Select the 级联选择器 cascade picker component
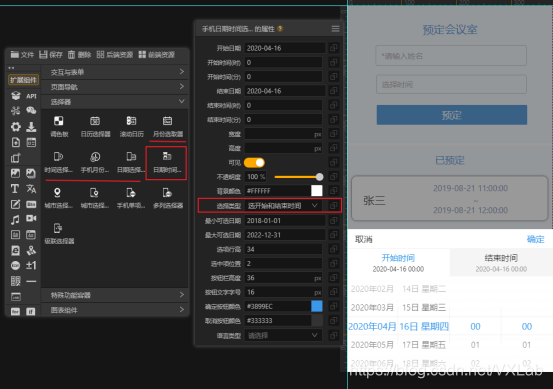The width and height of the screenshot is (553, 389). tap(59, 233)
